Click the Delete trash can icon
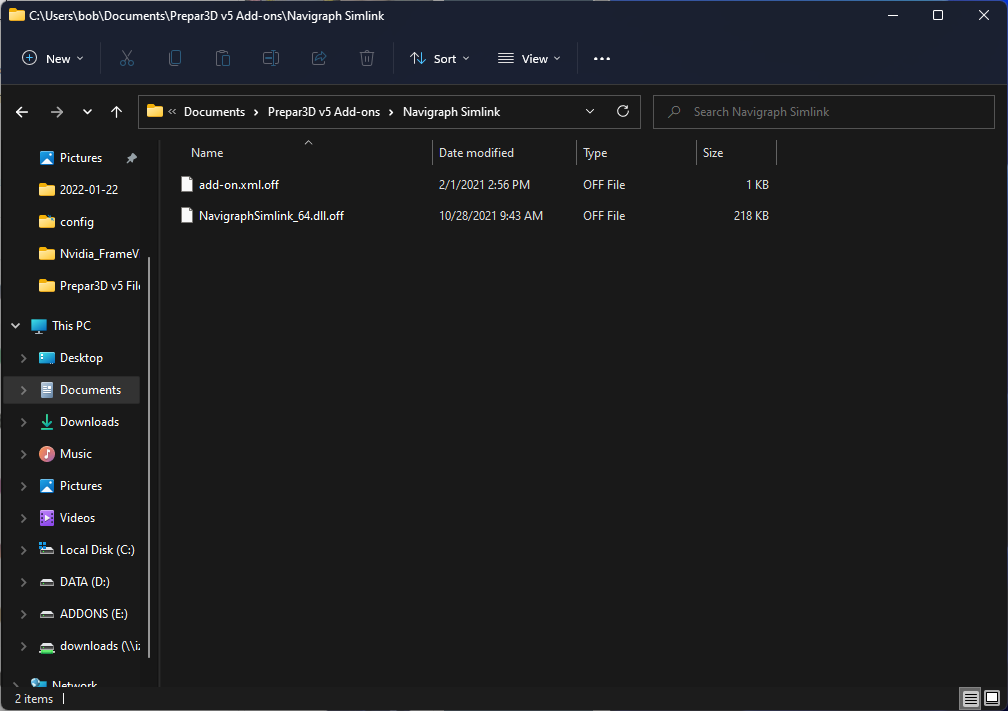Viewport: 1008px width, 711px height. [x=366, y=58]
